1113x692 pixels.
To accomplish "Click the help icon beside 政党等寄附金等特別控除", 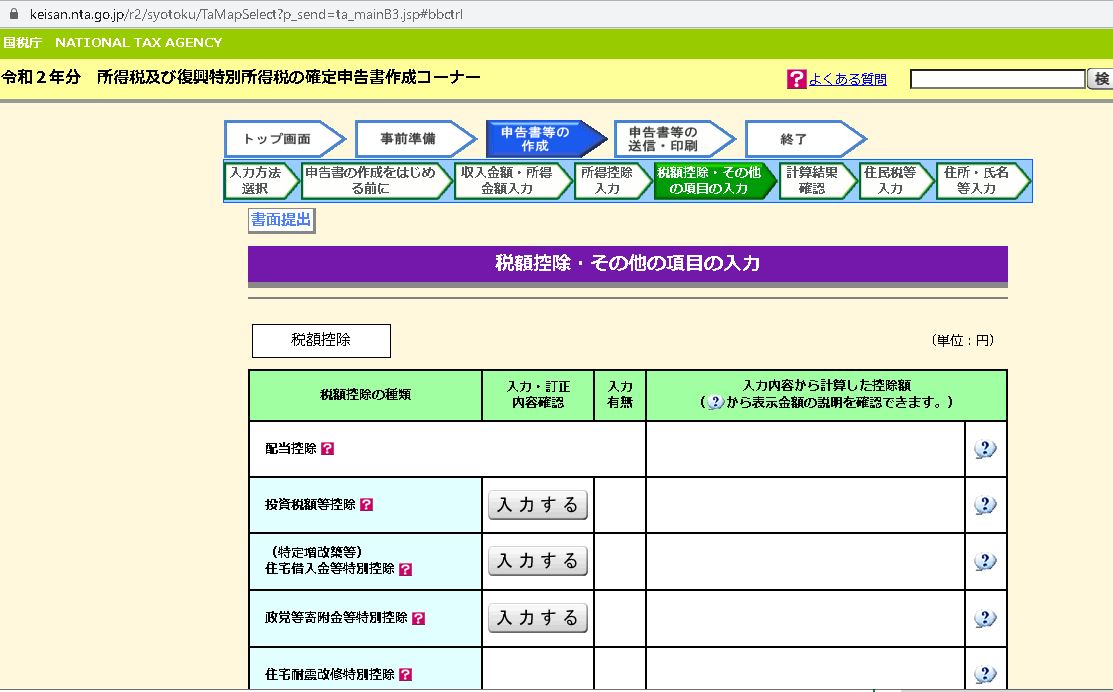I will tap(418, 618).
